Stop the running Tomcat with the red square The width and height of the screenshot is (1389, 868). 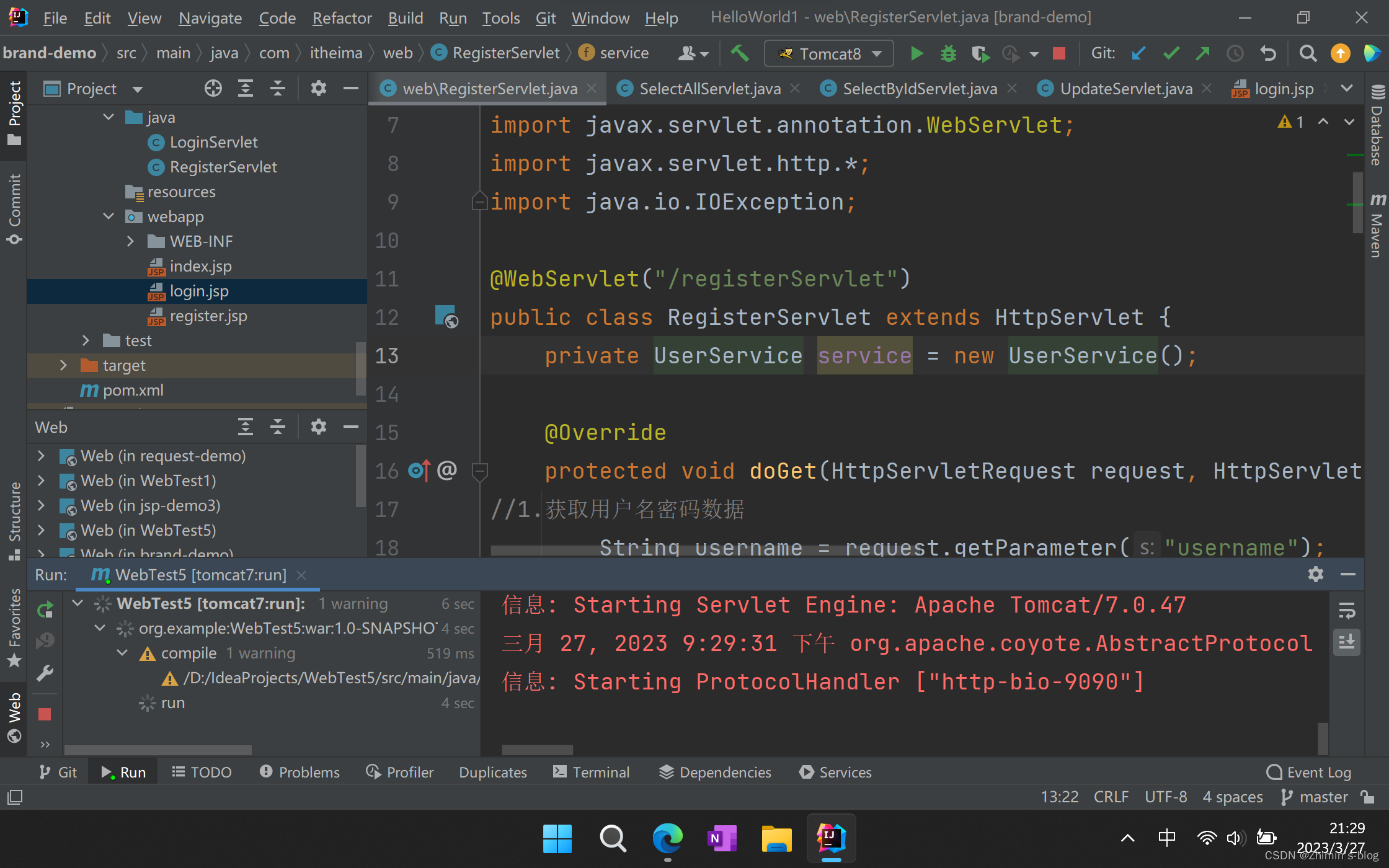tap(1058, 53)
